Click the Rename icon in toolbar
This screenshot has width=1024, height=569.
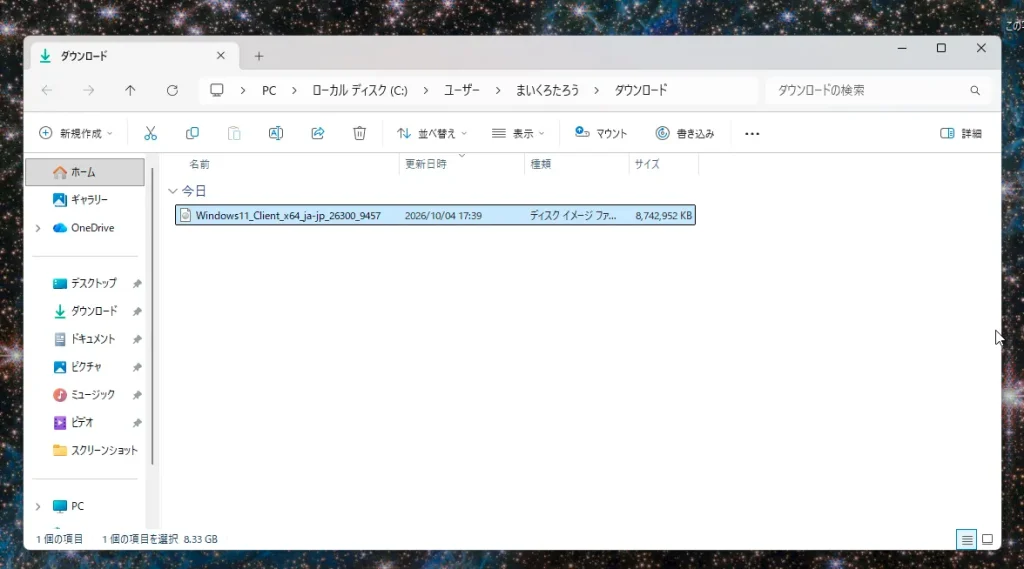click(276, 133)
